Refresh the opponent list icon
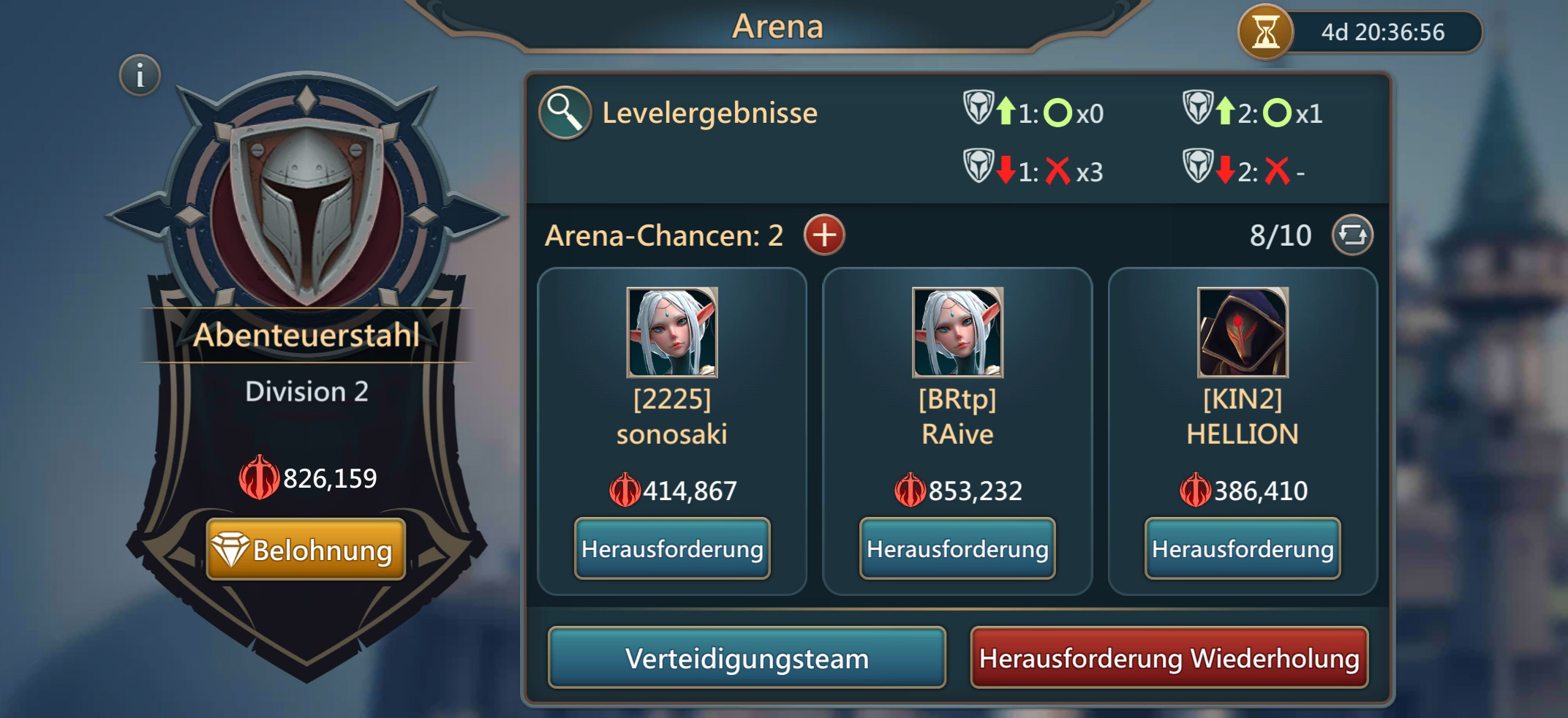 tap(1352, 235)
